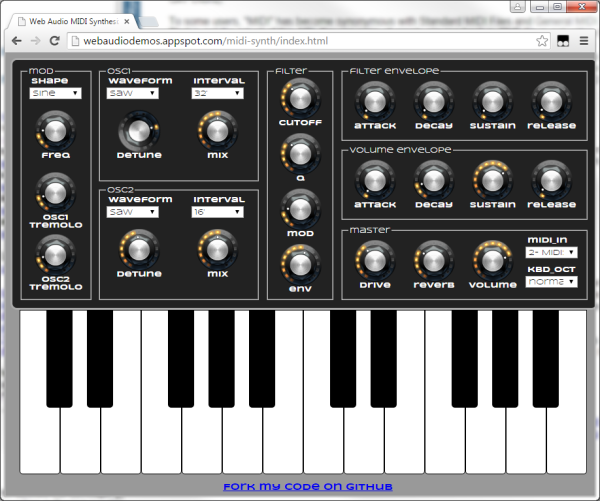600x501 pixels.
Task: Click the volume envelope decay knob
Action: (434, 180)
